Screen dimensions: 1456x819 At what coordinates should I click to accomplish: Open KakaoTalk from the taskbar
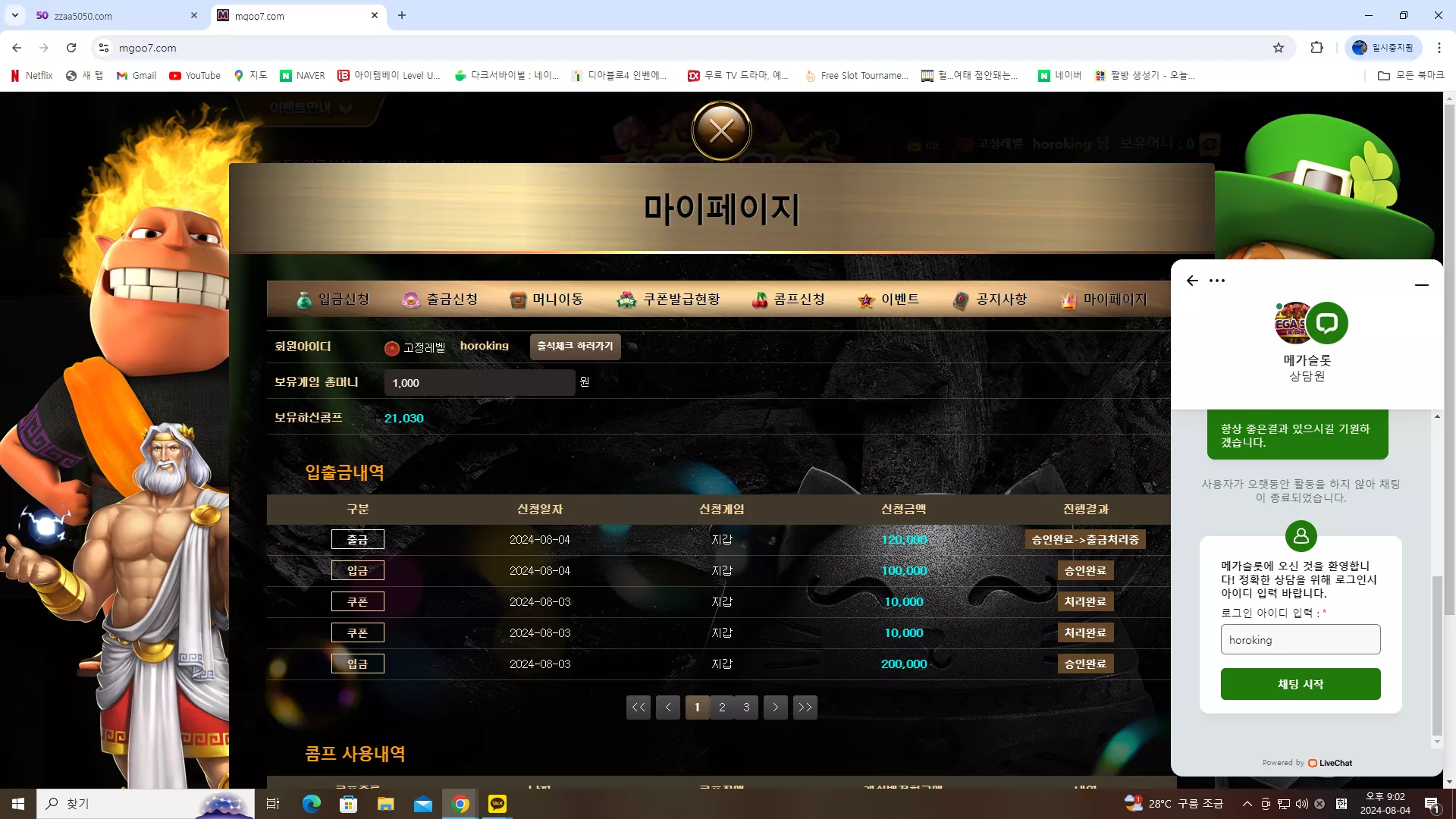(x=497, y=803)
